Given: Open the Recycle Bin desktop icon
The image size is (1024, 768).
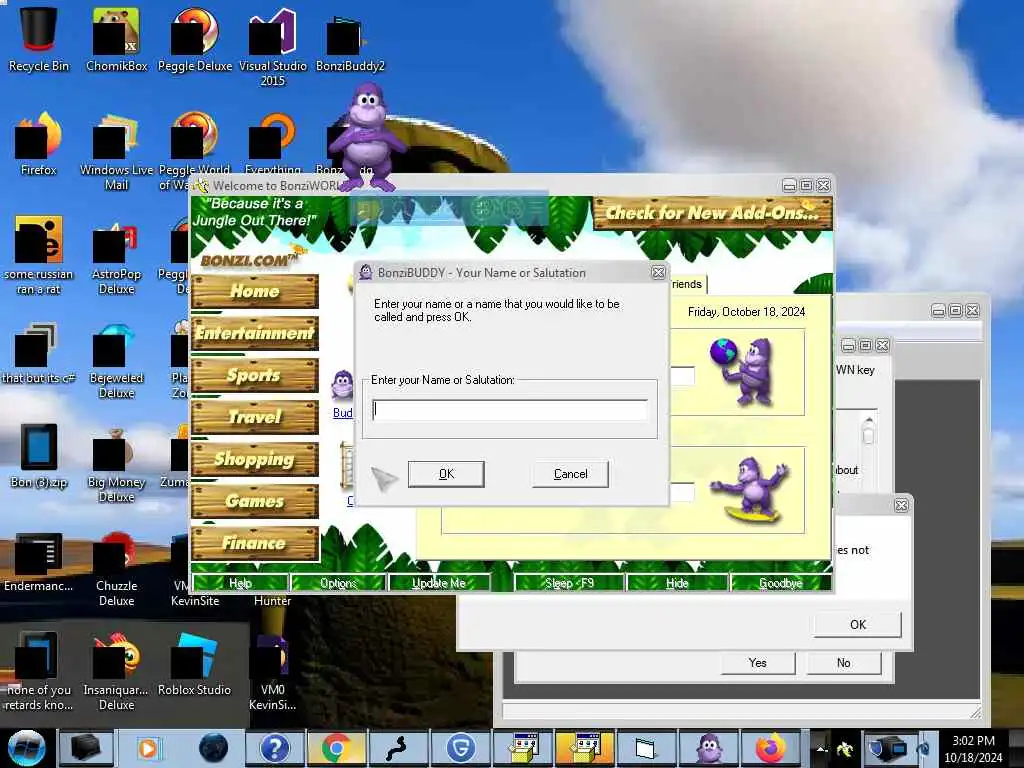Looking at the screenshot, I should tap(39, 37).
